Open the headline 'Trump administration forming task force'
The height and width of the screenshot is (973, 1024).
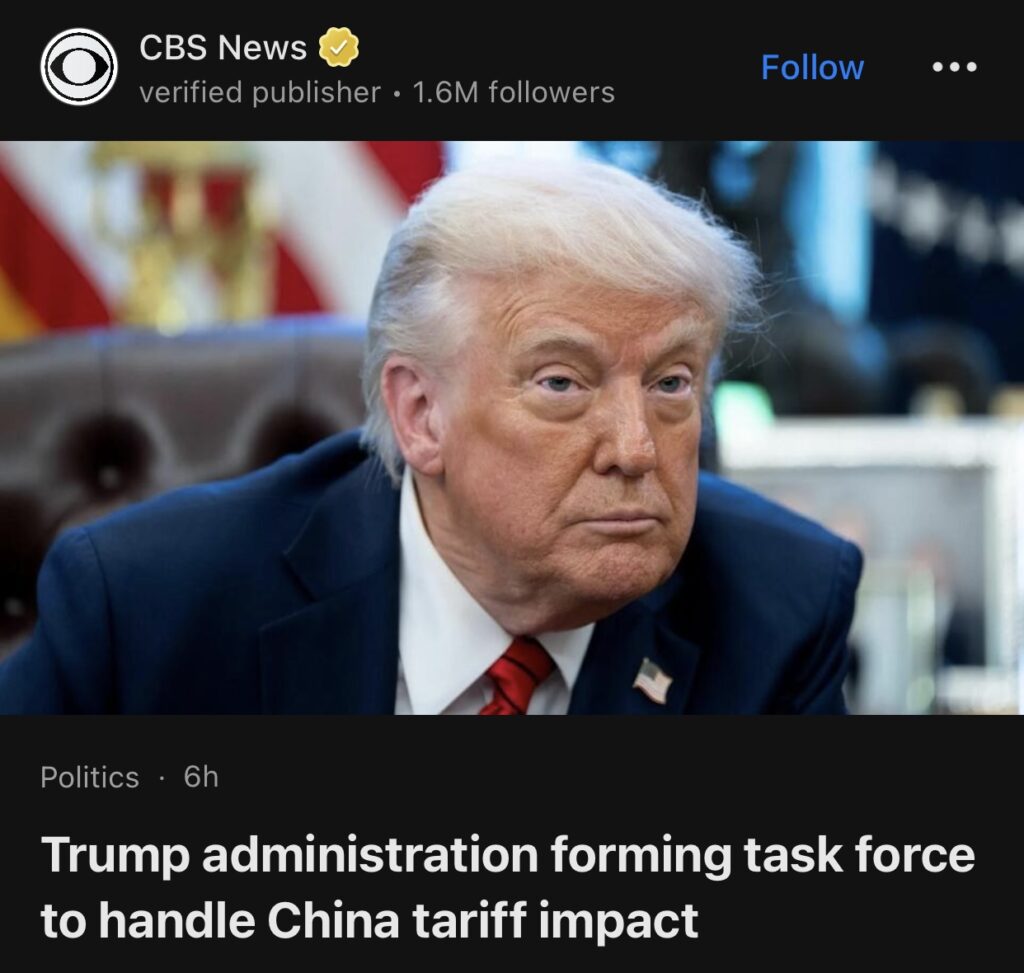508,855
